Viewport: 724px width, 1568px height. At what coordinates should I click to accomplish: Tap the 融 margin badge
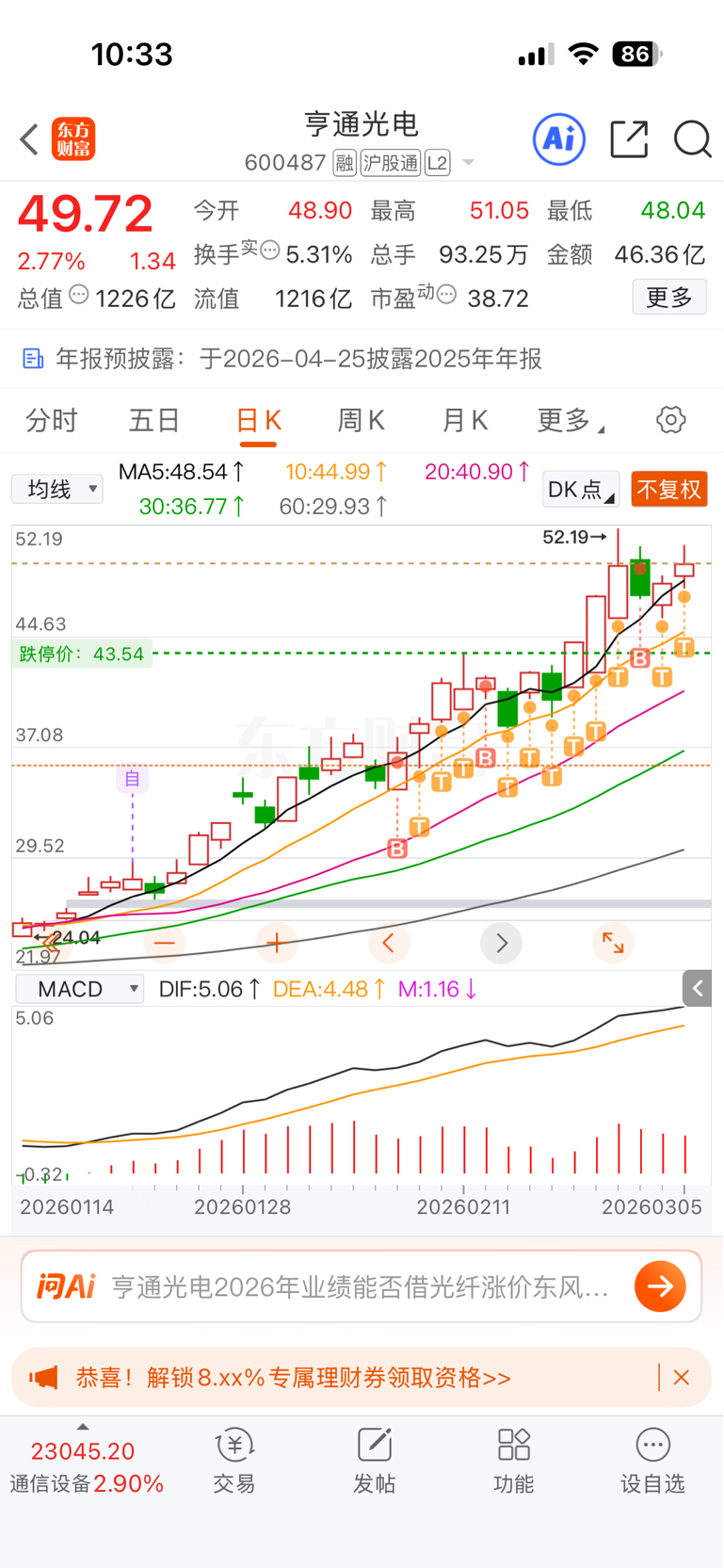pos(344,163)
